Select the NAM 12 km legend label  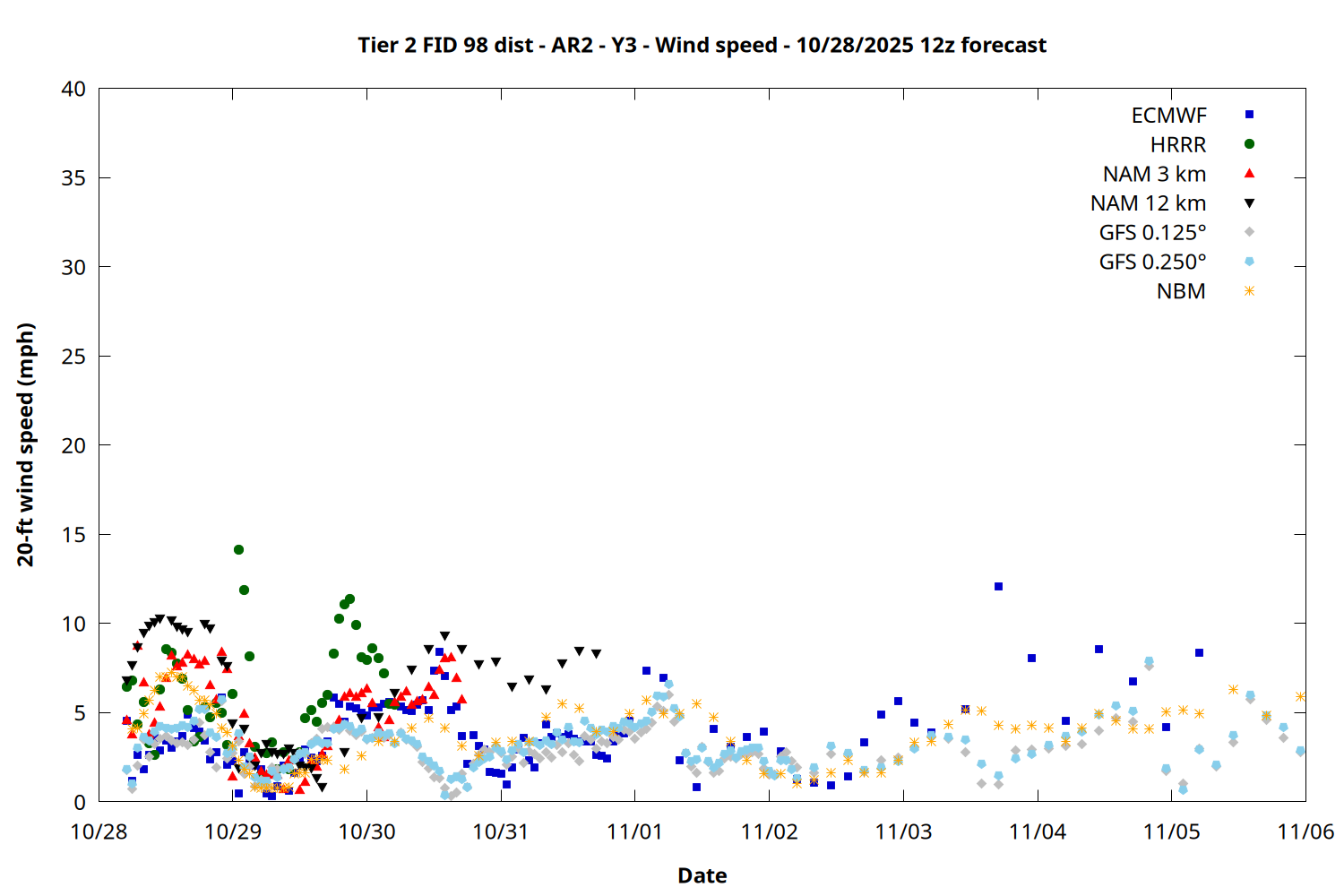pos(1148,203)
